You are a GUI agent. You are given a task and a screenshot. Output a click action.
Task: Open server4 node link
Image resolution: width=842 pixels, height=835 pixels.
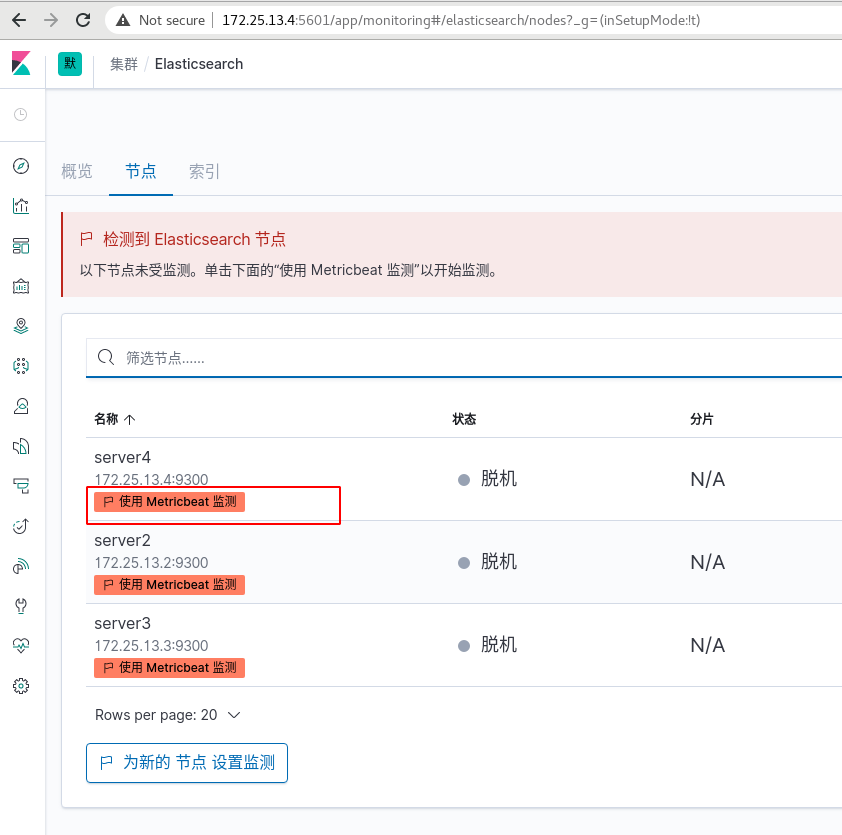[x=122, y=458]
